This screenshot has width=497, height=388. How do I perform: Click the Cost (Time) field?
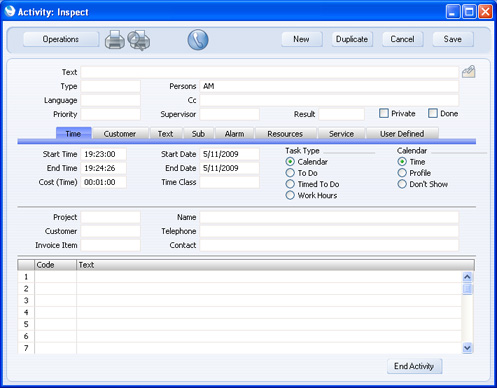[103, 182]
